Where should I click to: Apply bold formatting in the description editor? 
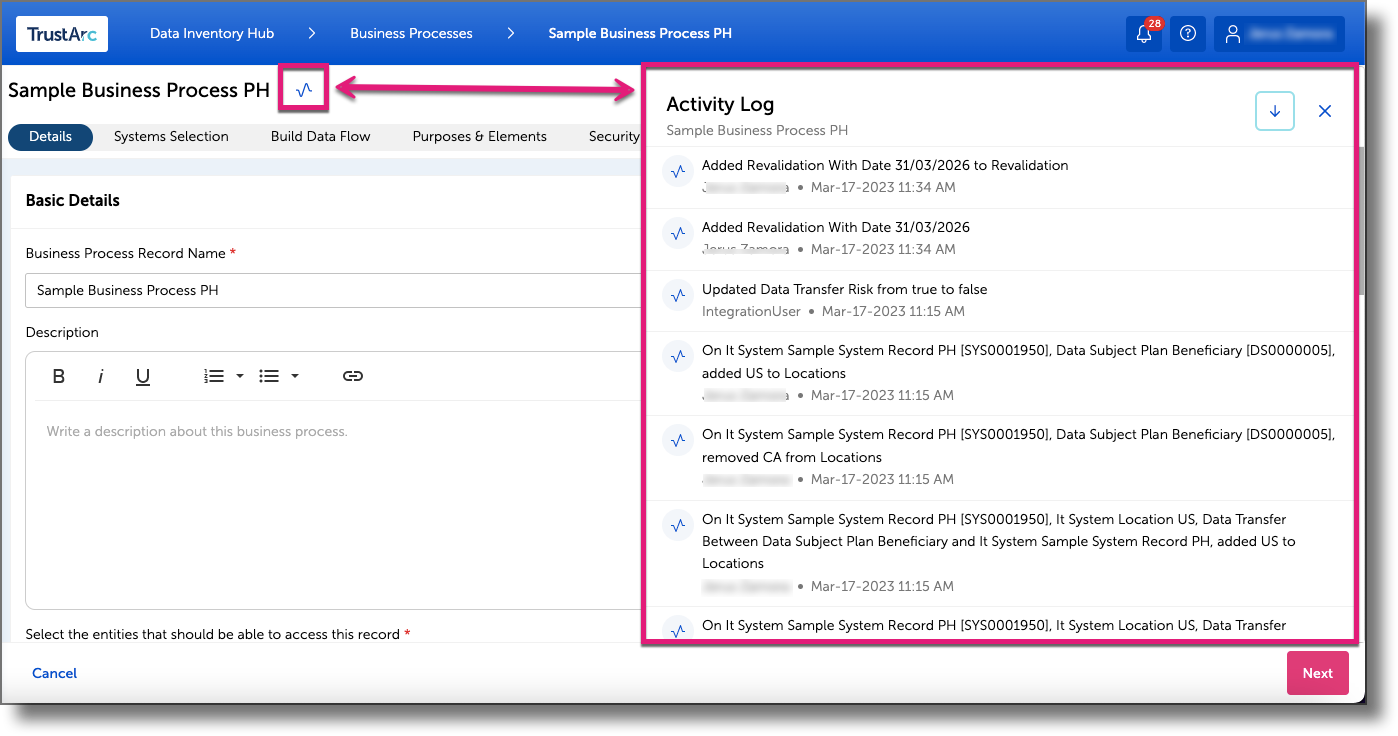59,376
